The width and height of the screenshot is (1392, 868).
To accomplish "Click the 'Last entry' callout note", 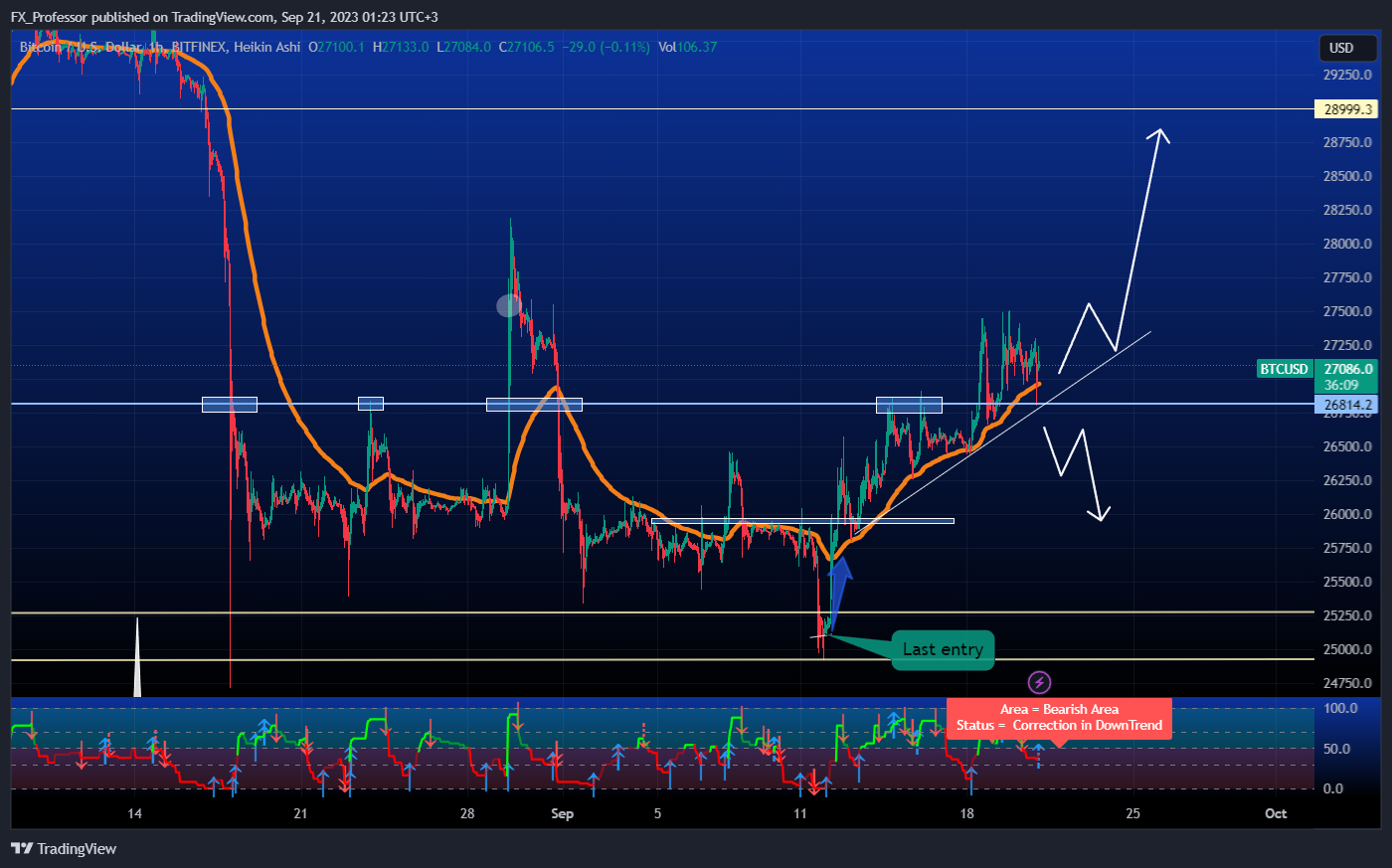I will coord(943,649).
